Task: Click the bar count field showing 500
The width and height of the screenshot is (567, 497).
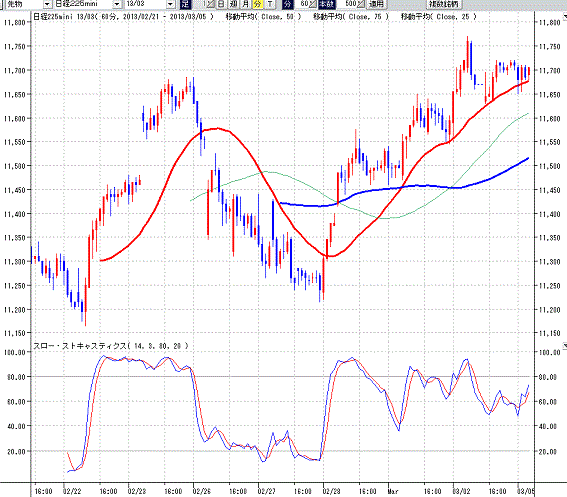Action: 348,4
